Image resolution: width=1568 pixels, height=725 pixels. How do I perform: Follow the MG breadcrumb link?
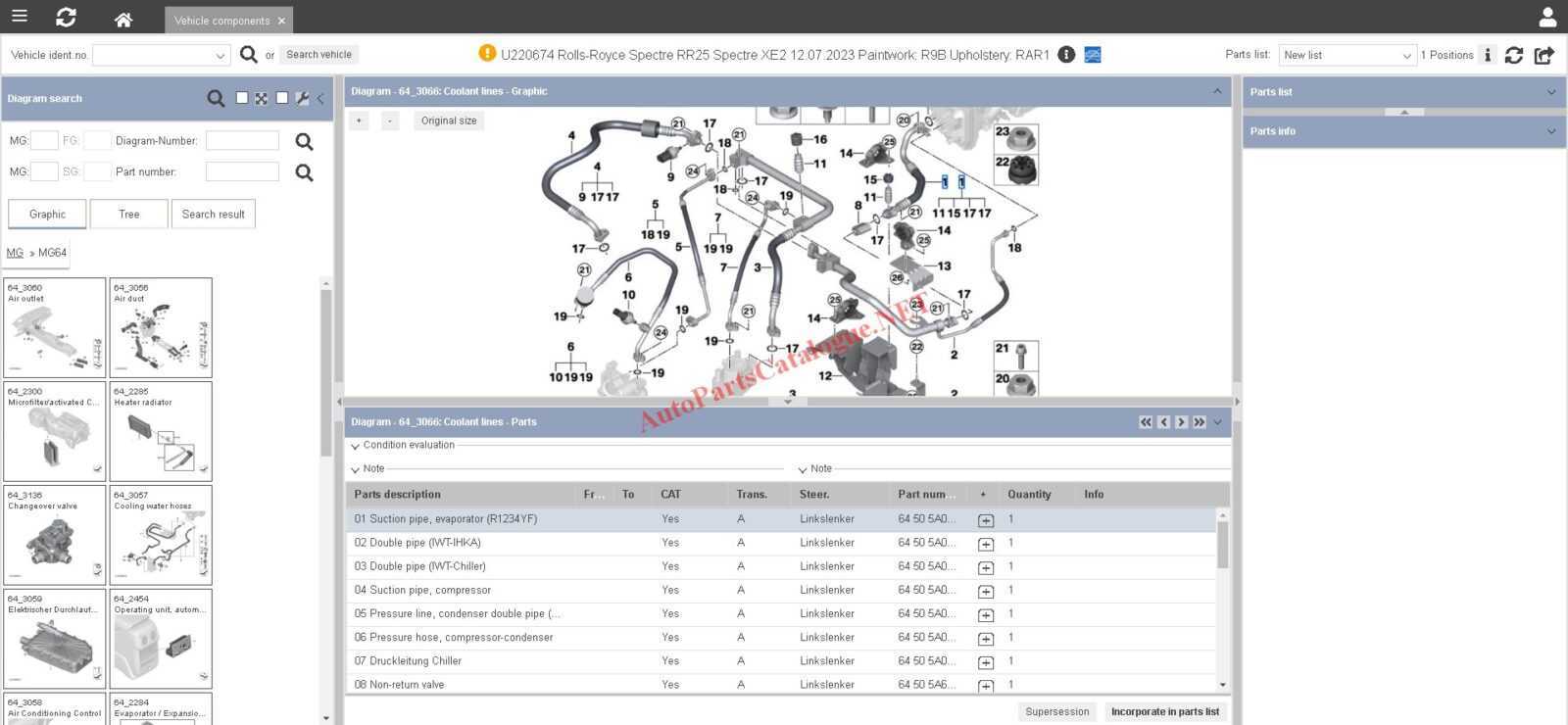[15, 253]
